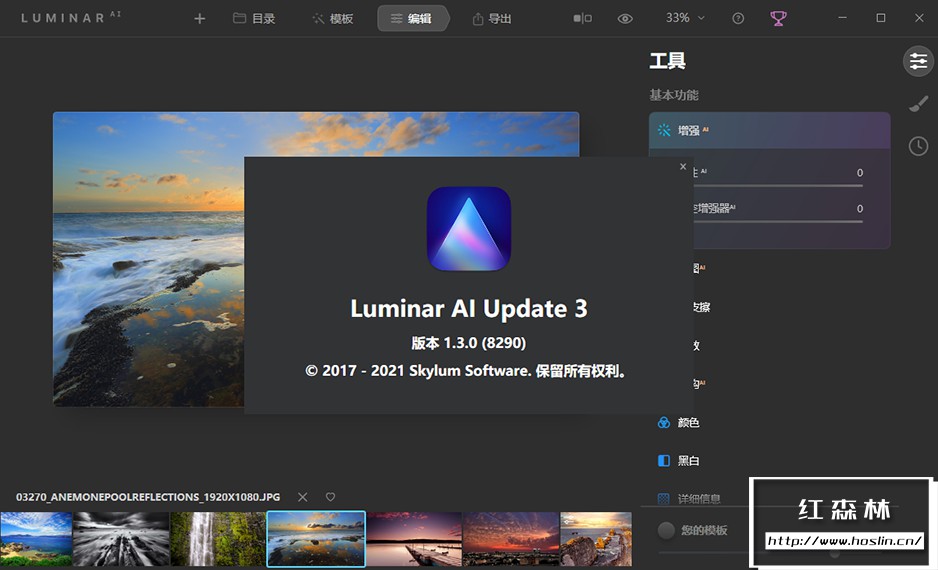The height and width of the screenshot is (570, 938).
Task: Minimize the Luminar AI window
Action: tap(842, 18)
